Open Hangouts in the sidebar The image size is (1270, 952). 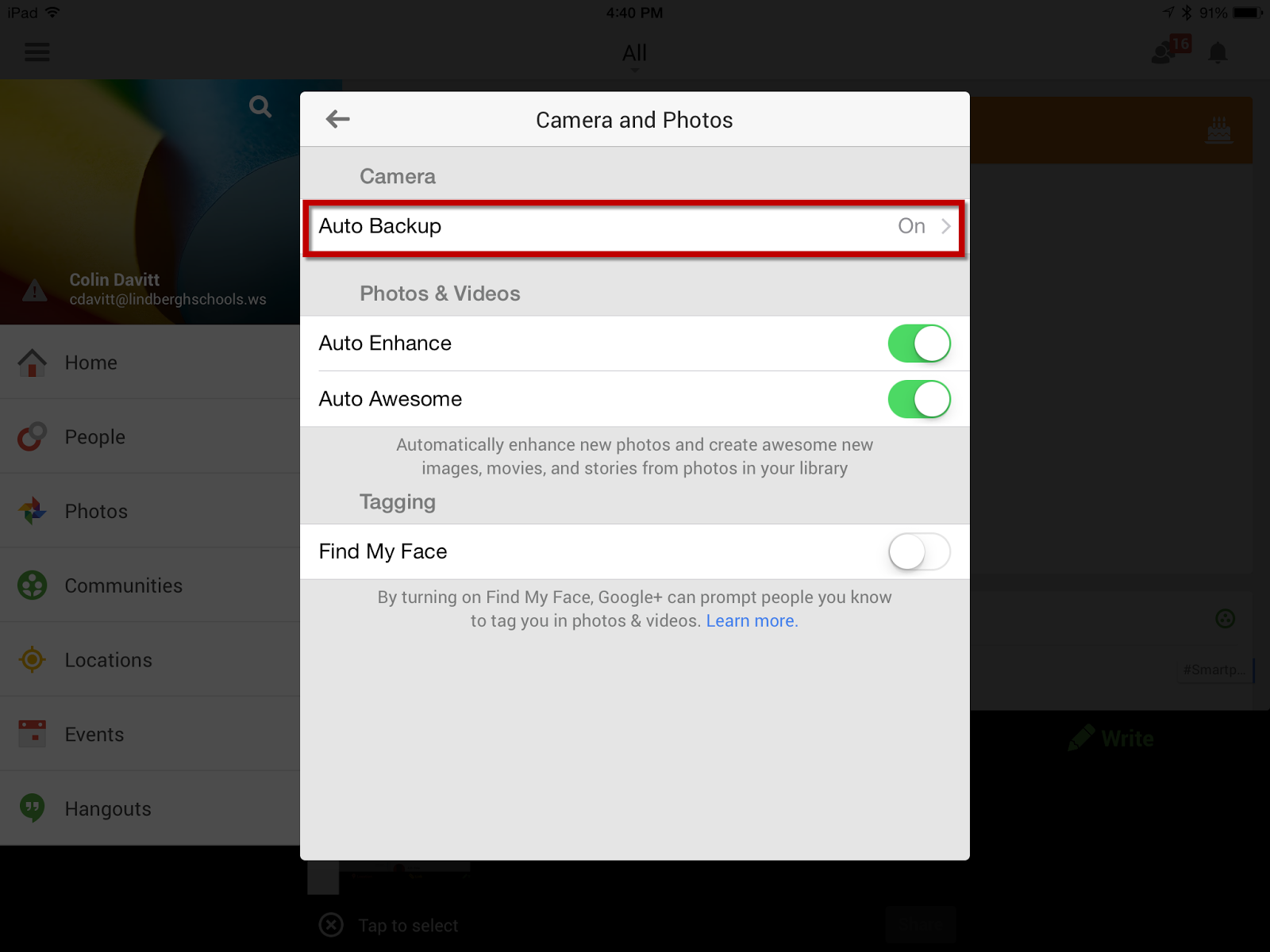[150, 808]
